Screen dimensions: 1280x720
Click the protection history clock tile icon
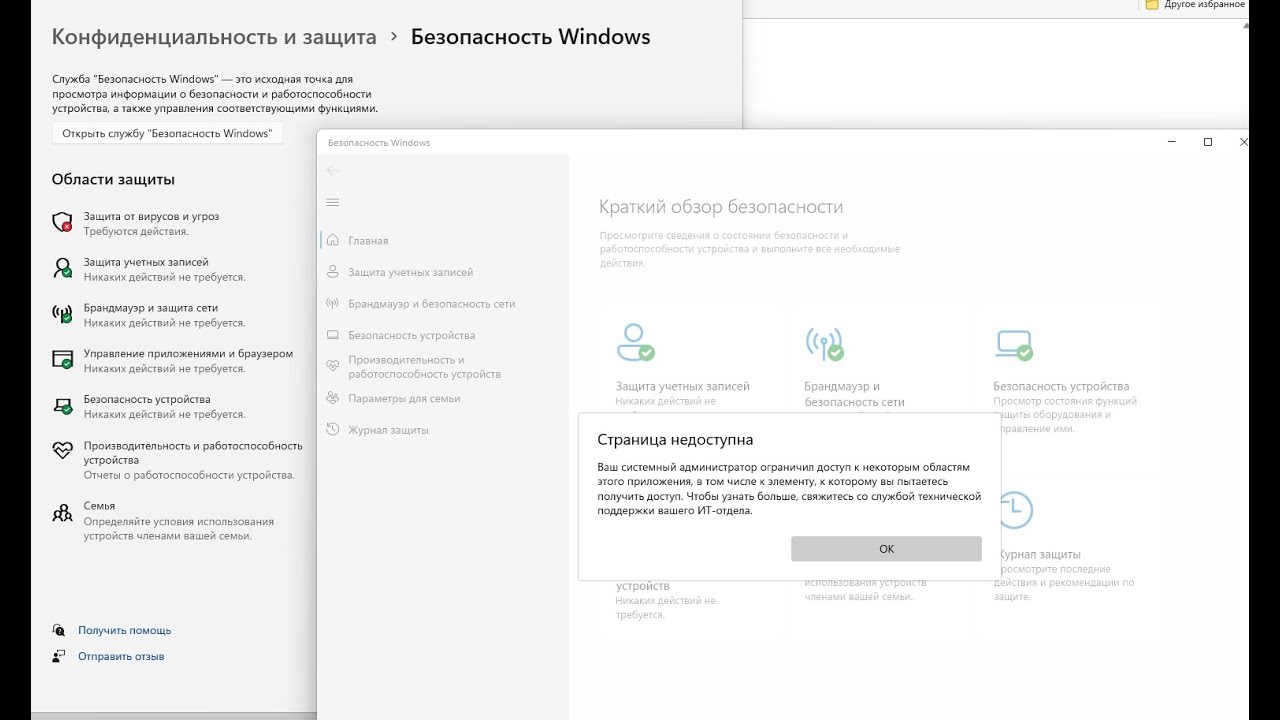click(1014, 510)
